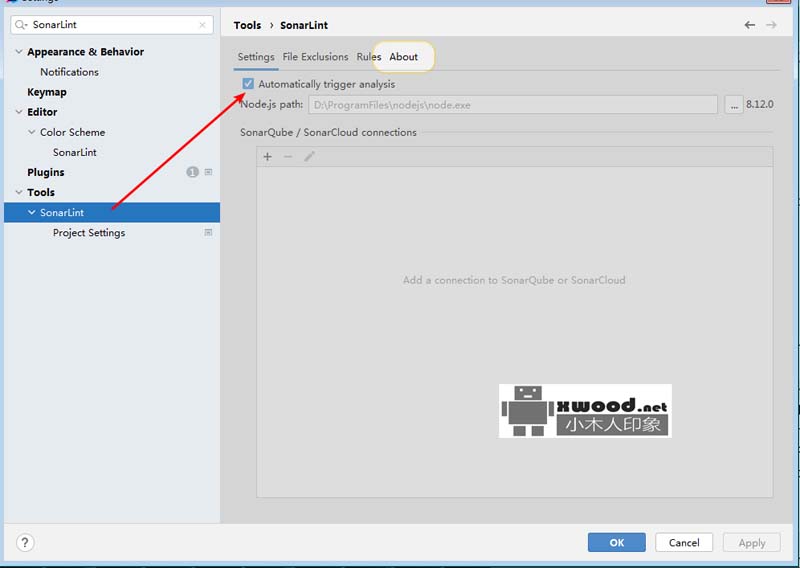Click the search magnifier icon
The height and width of the screenshot is (568, 800).
pyautogui.click(x=20, y=24)
